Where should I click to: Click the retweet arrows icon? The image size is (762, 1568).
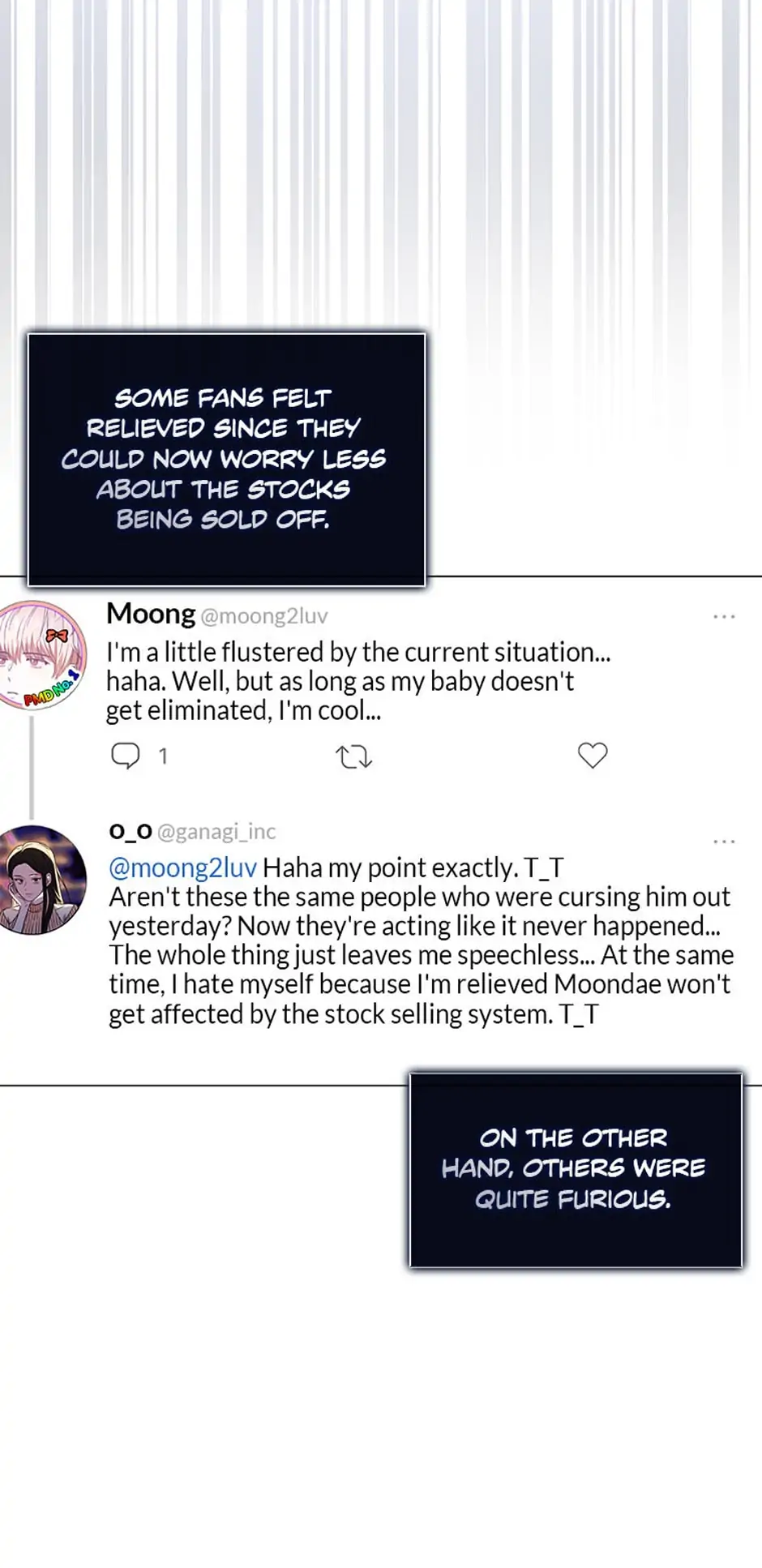click(x=353, y=757)
